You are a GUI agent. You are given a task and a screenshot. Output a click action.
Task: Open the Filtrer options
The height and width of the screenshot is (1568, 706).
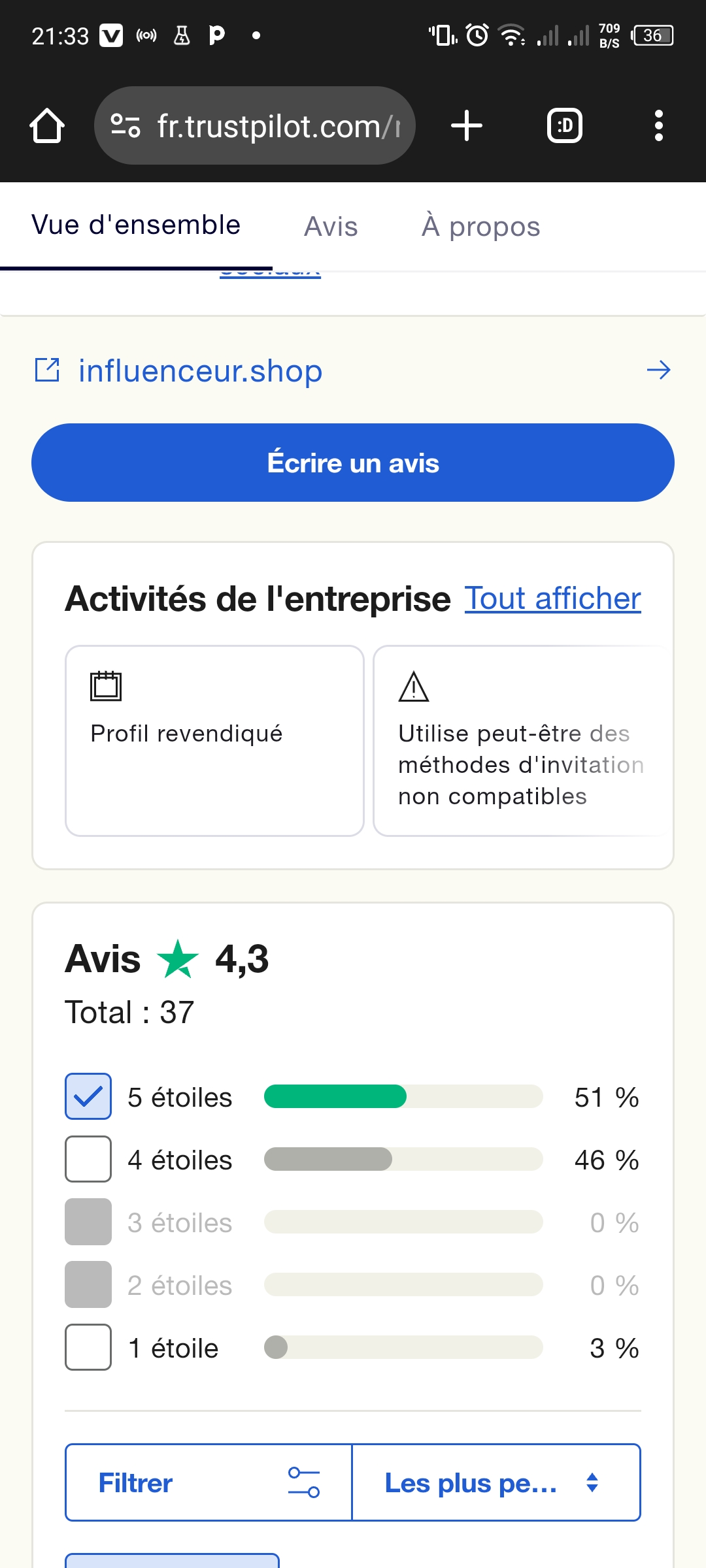(x=209, y=1482)
